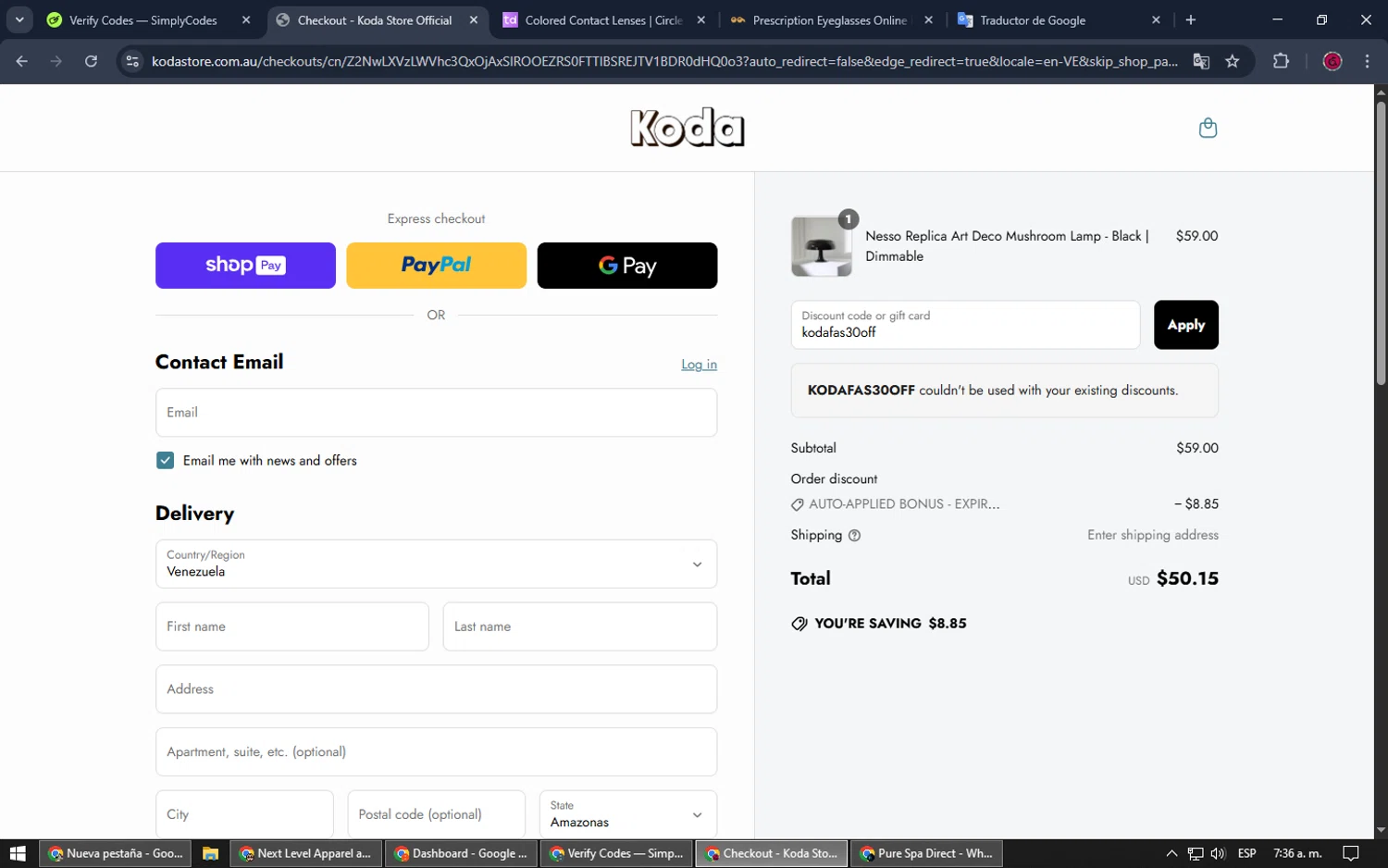
Task: Pay with the PayPal button
Action: (436, 266)
